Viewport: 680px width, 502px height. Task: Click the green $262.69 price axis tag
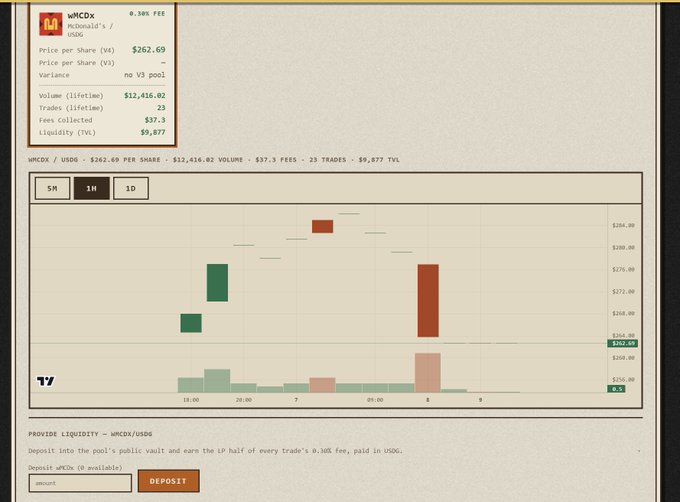point(622,343)
